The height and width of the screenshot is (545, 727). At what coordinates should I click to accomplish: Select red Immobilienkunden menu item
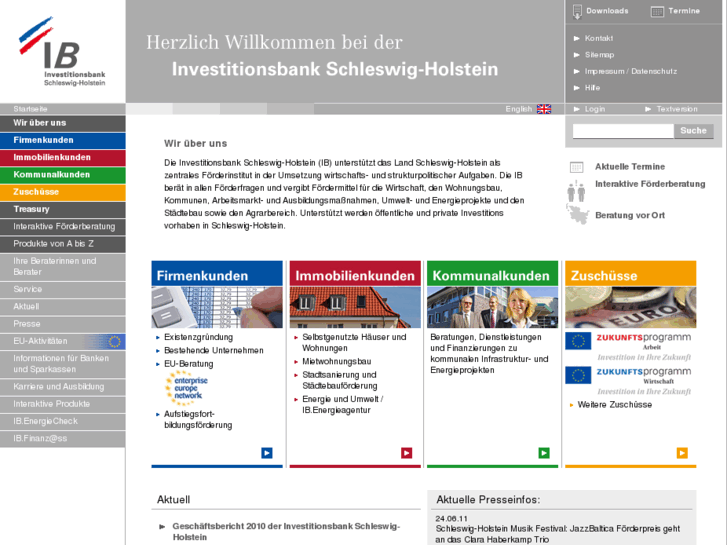[x=63, y=157]
